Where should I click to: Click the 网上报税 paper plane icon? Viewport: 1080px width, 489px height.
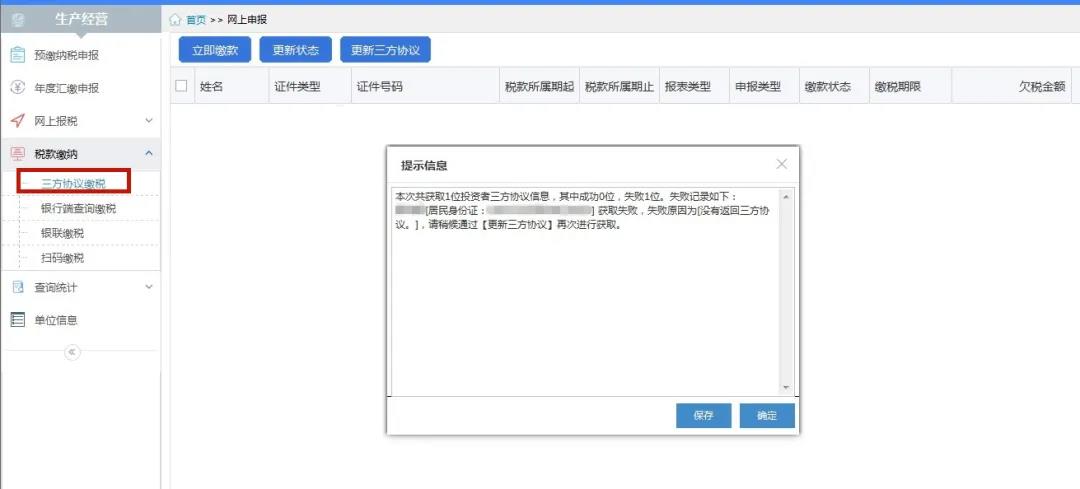(19, 121)
